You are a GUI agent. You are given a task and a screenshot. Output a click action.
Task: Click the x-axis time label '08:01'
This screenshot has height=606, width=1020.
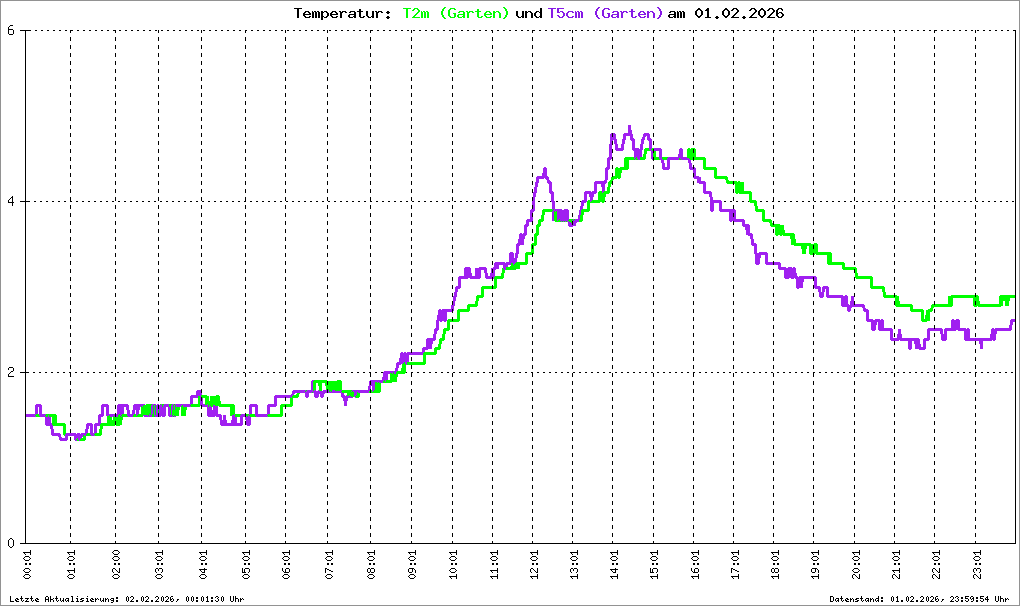[371, 564]
